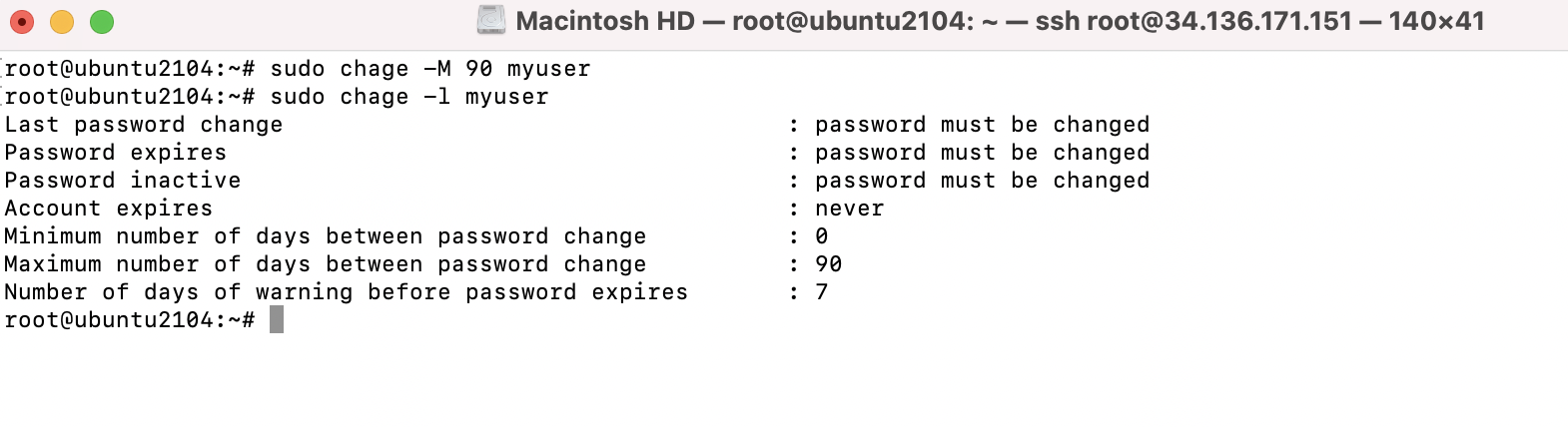Viewport: 1568px width, 427px height.
Task: Click the 'Account expires' label
Action: pyautogui.click(x=109, y=209)
